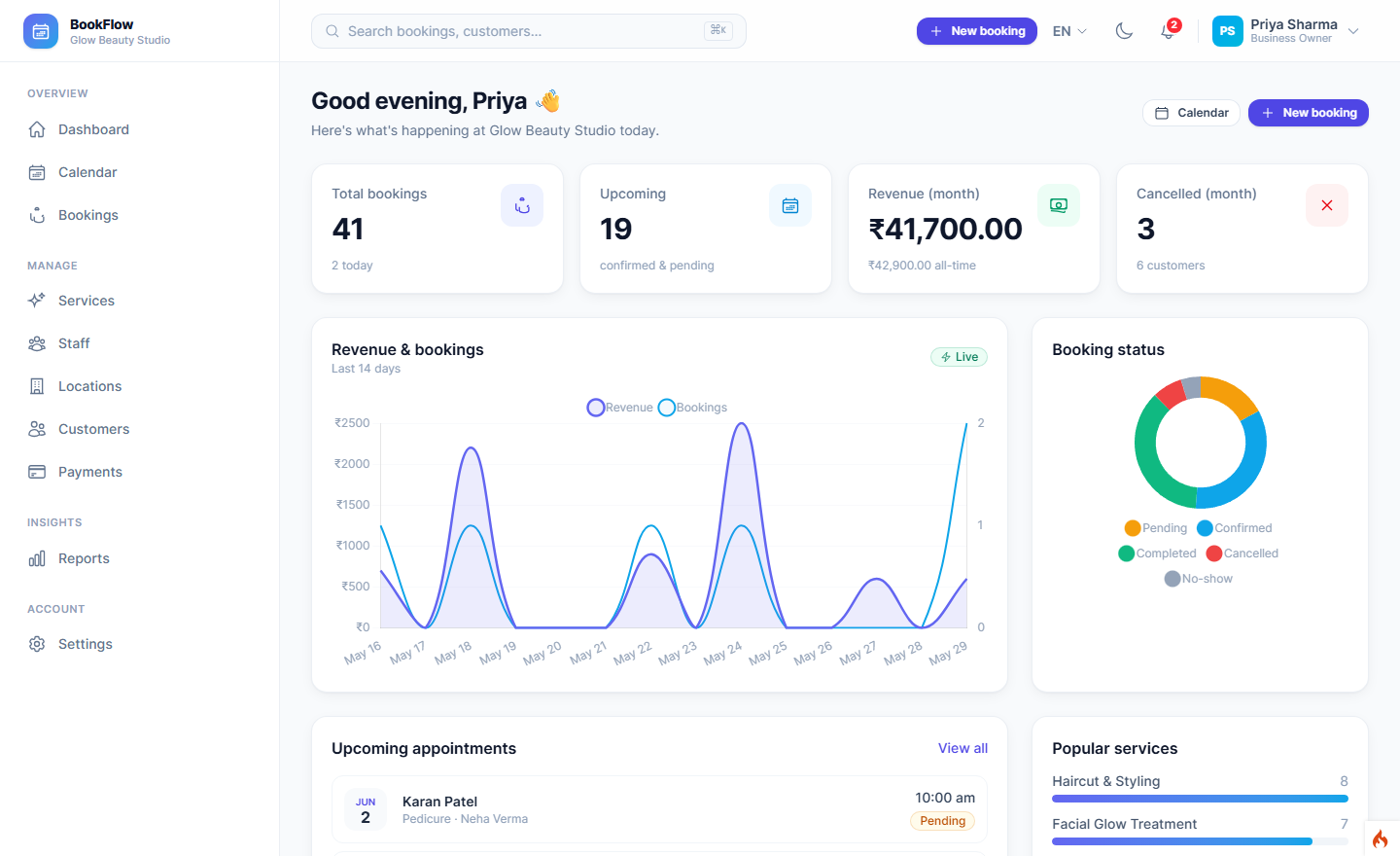Click the Live badge on the chart

[x=960, y=357]
